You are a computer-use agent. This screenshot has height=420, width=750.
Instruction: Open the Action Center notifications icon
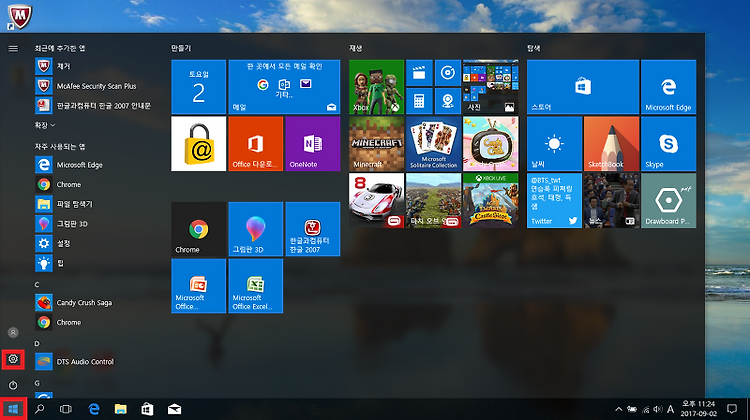(731, 409)
